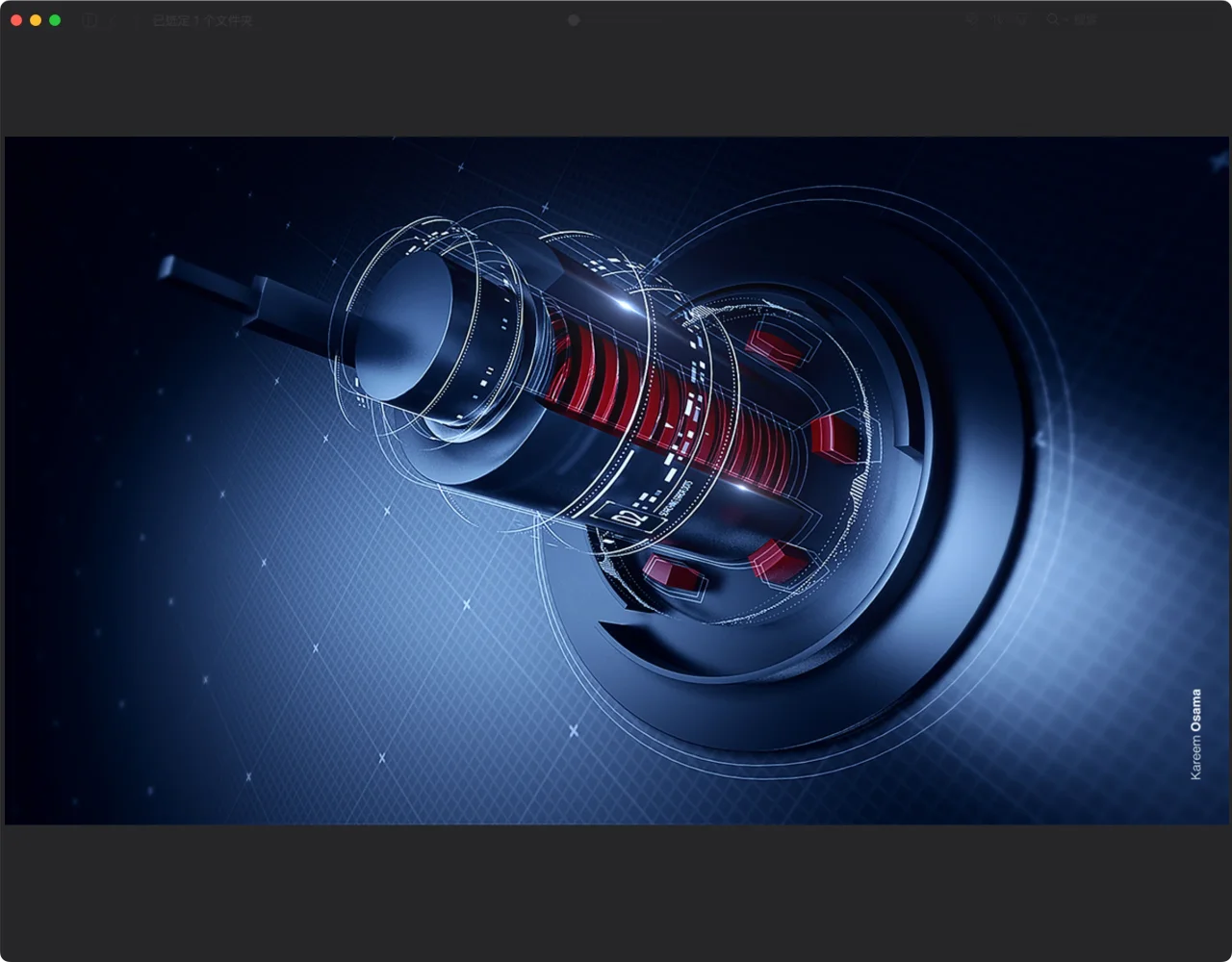Close the image viewer window
1232x962 pixels.
click(x=16, y=20)
